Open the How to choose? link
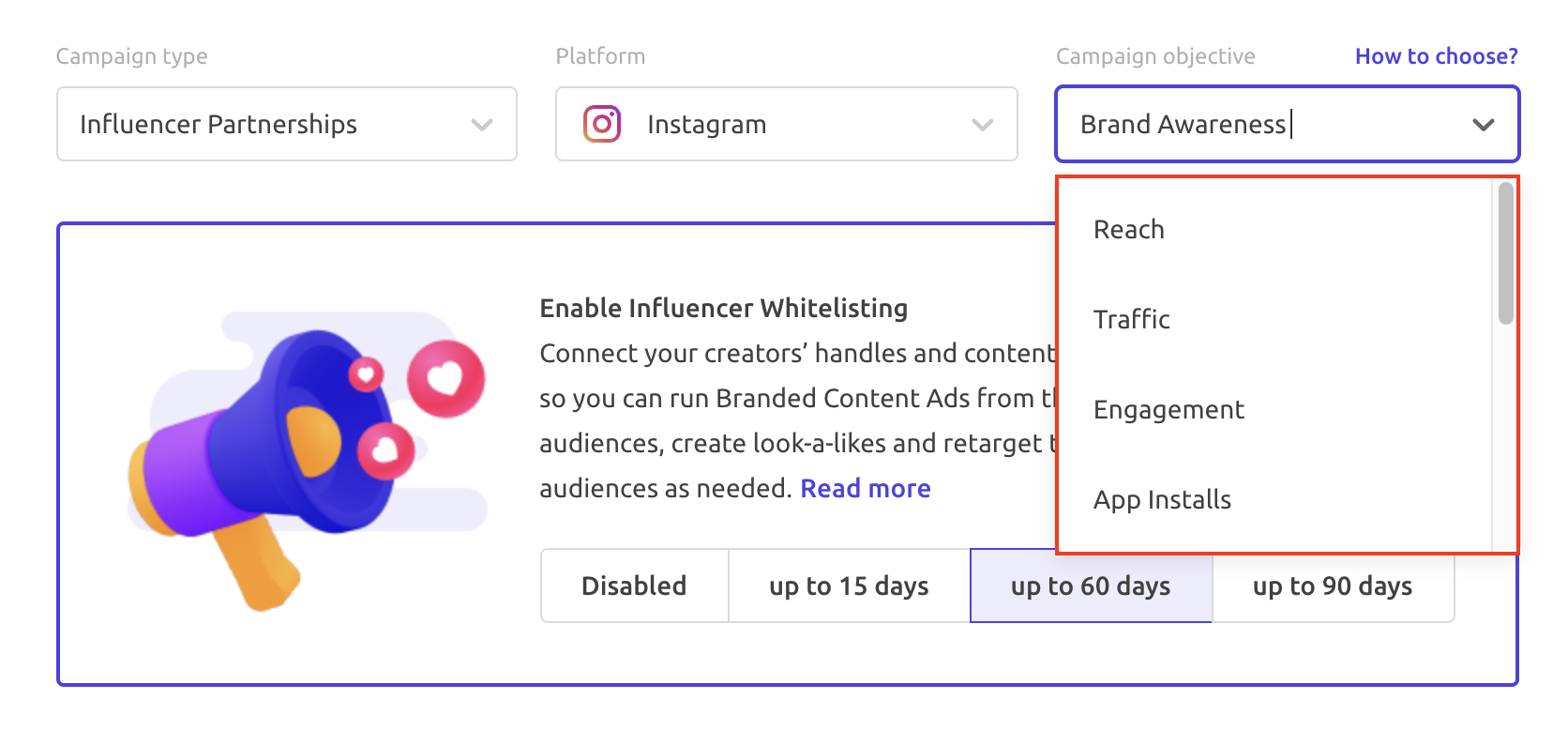The height and width of the screenshot is (730, 1568). point(1437,56)
